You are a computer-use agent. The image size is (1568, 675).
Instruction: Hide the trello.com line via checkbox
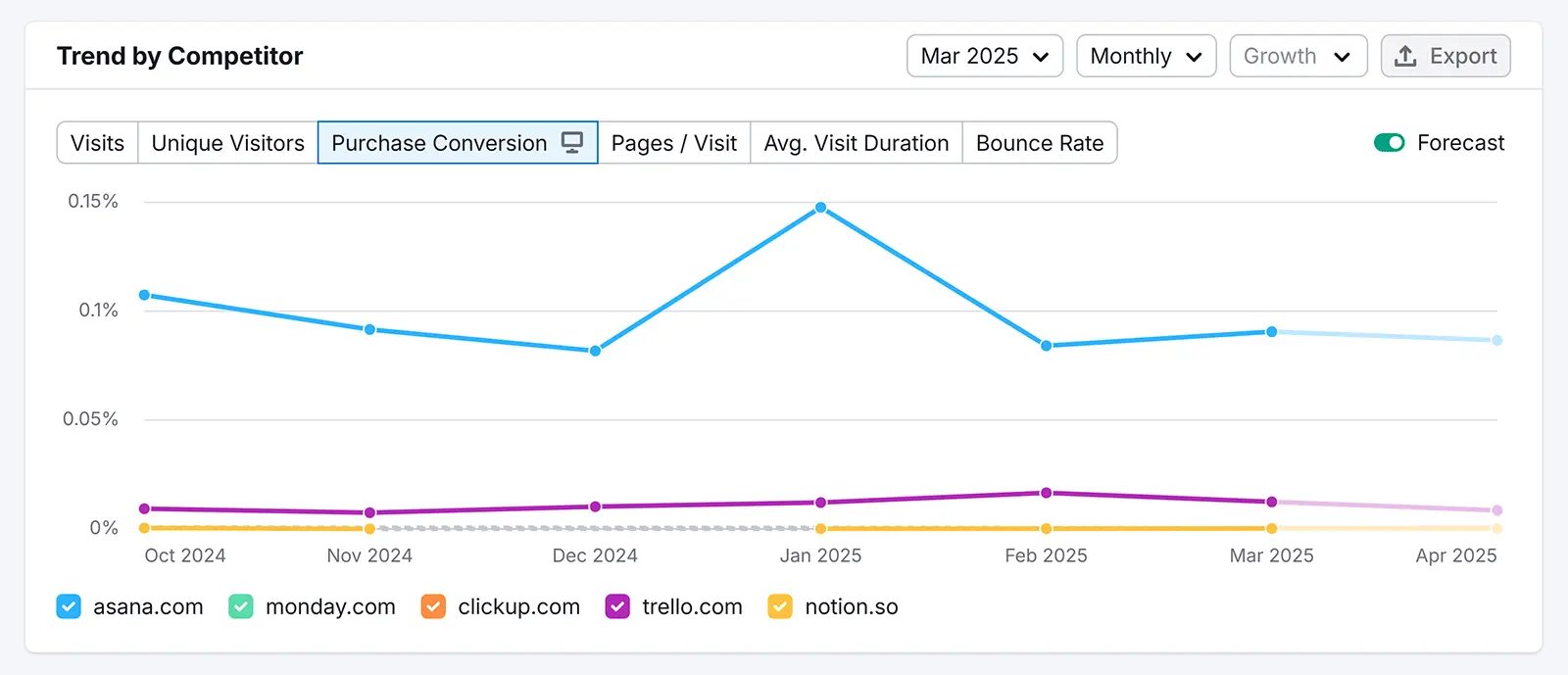[x=617, y=607]
